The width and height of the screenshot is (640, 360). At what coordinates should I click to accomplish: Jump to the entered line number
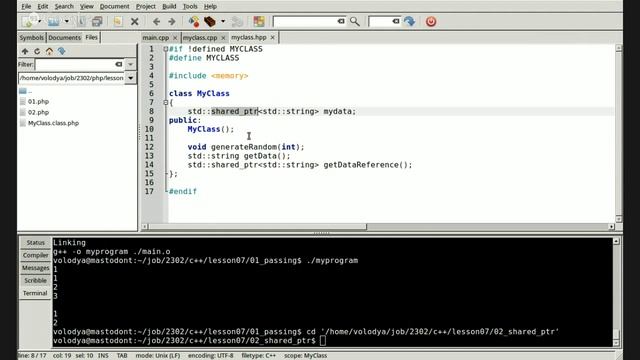409,21
